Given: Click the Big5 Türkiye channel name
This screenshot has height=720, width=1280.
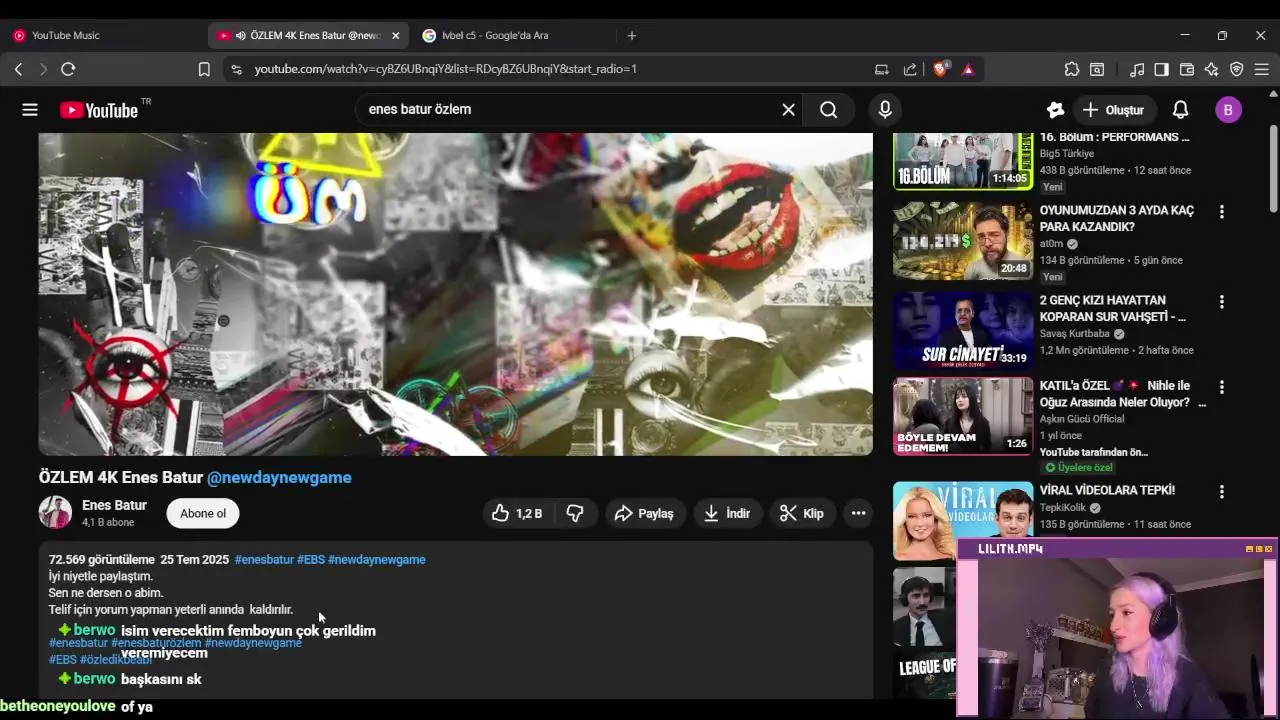Looking at the screenshot, I should [x=1067, y=154].
